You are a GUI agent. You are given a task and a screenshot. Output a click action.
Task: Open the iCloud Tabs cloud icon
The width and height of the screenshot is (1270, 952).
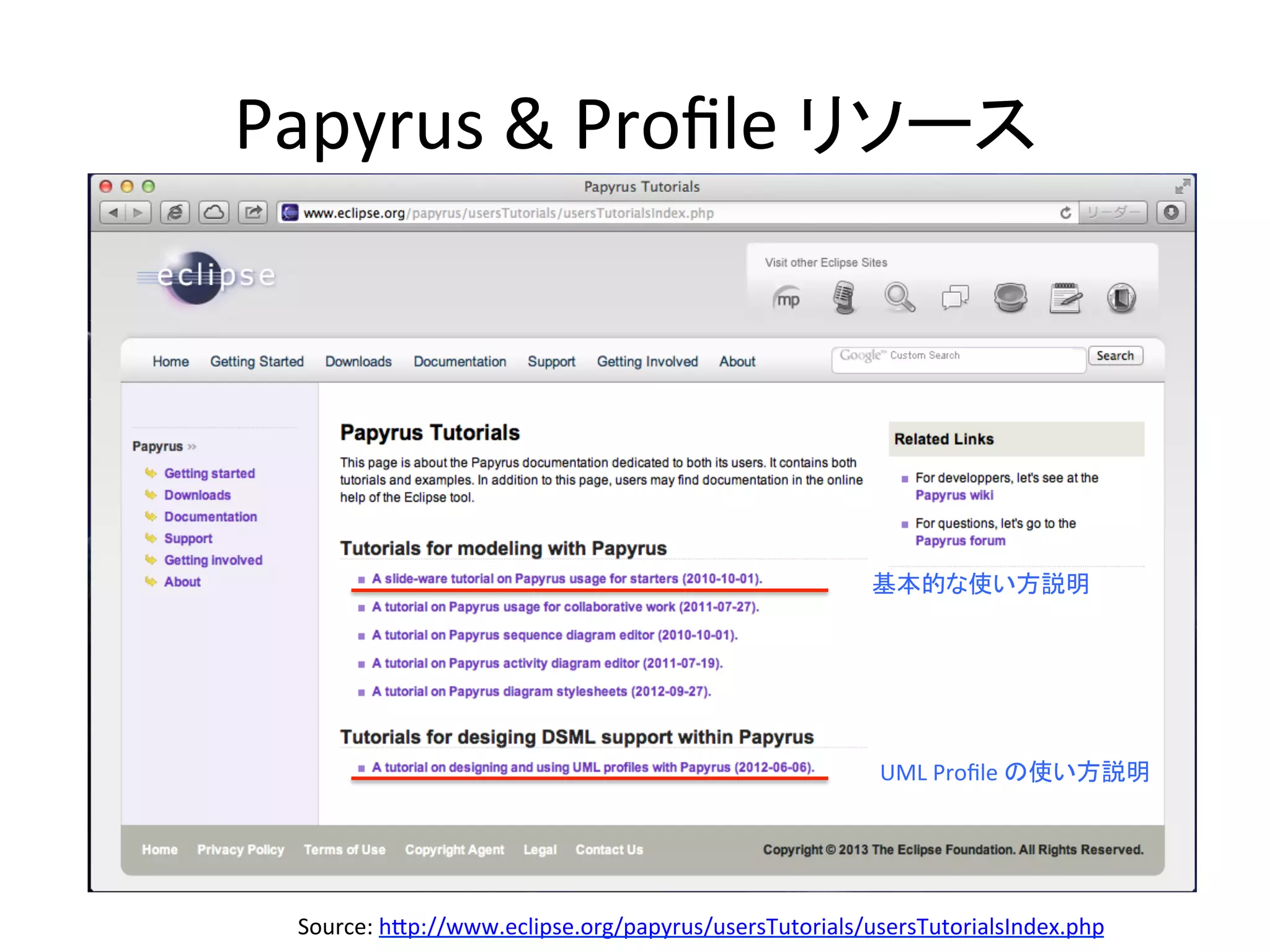(214, 213)
